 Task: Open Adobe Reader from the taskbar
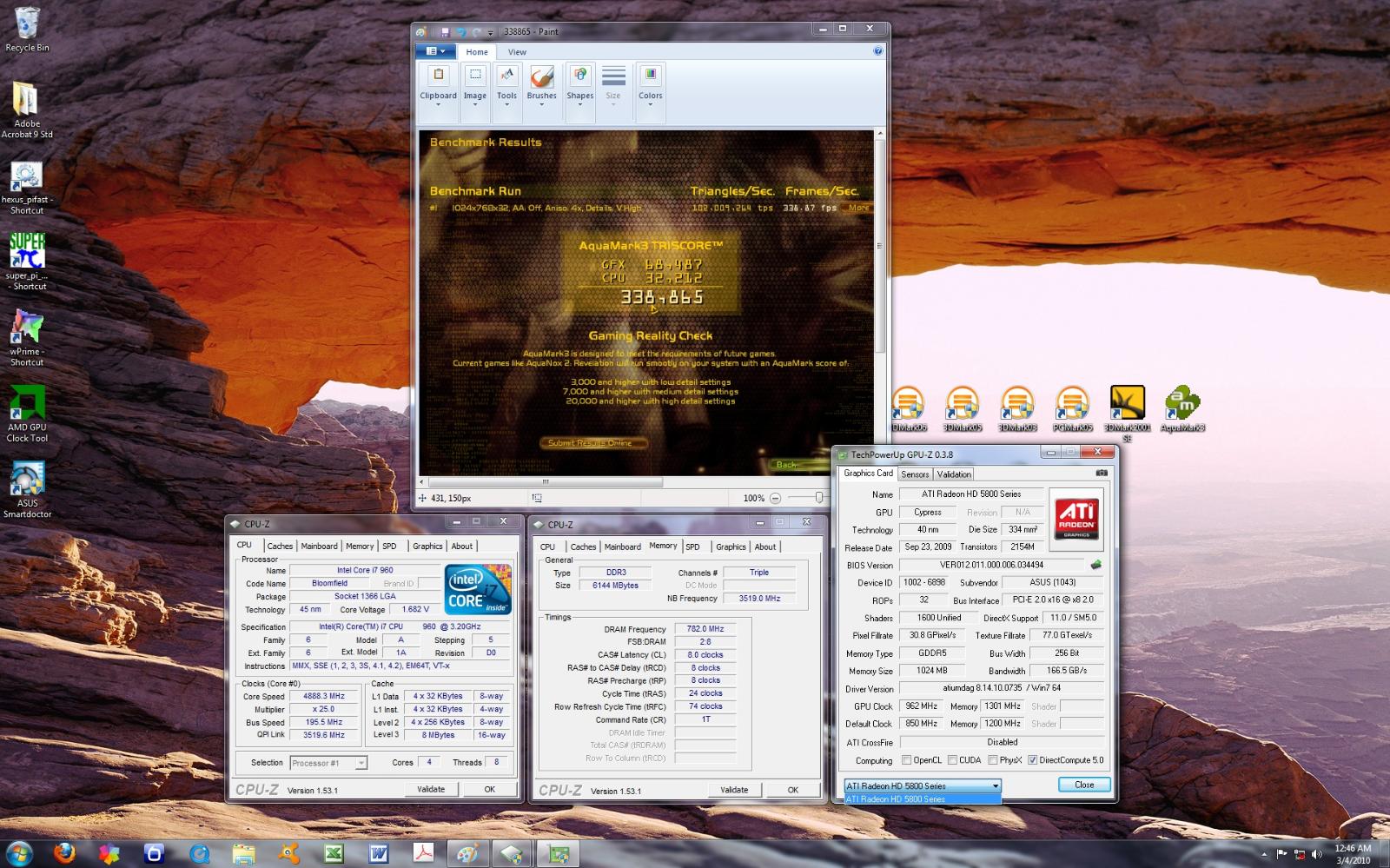pos(423,854)
